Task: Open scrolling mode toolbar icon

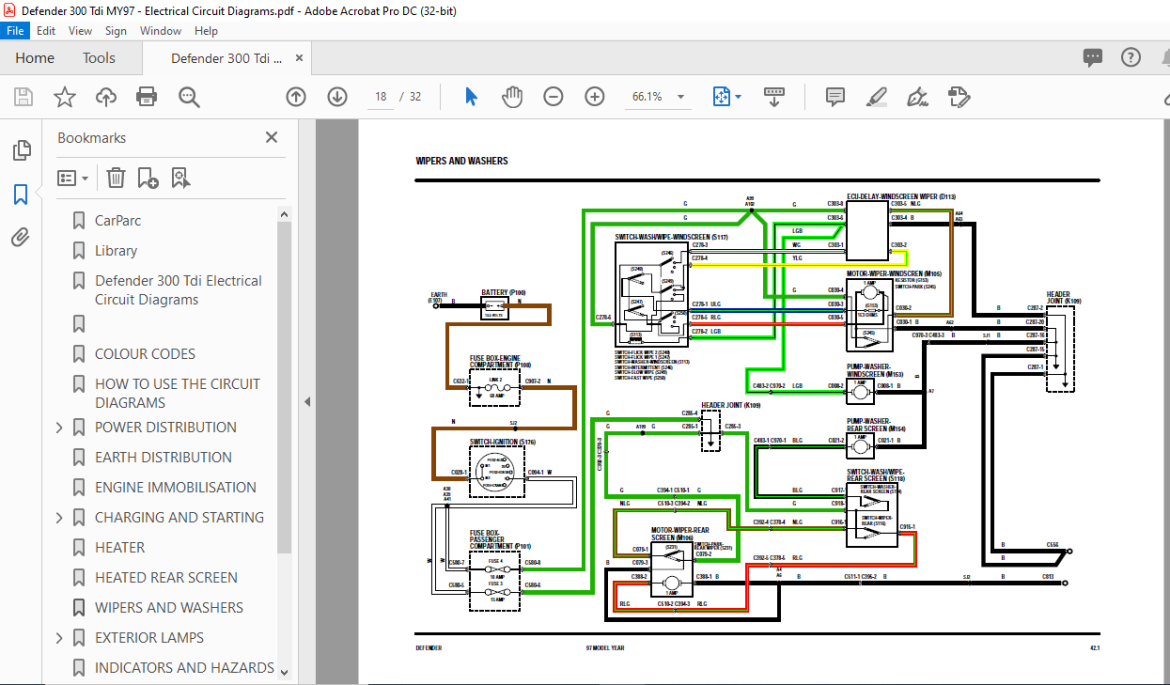Action: click(x=774, y=97)
